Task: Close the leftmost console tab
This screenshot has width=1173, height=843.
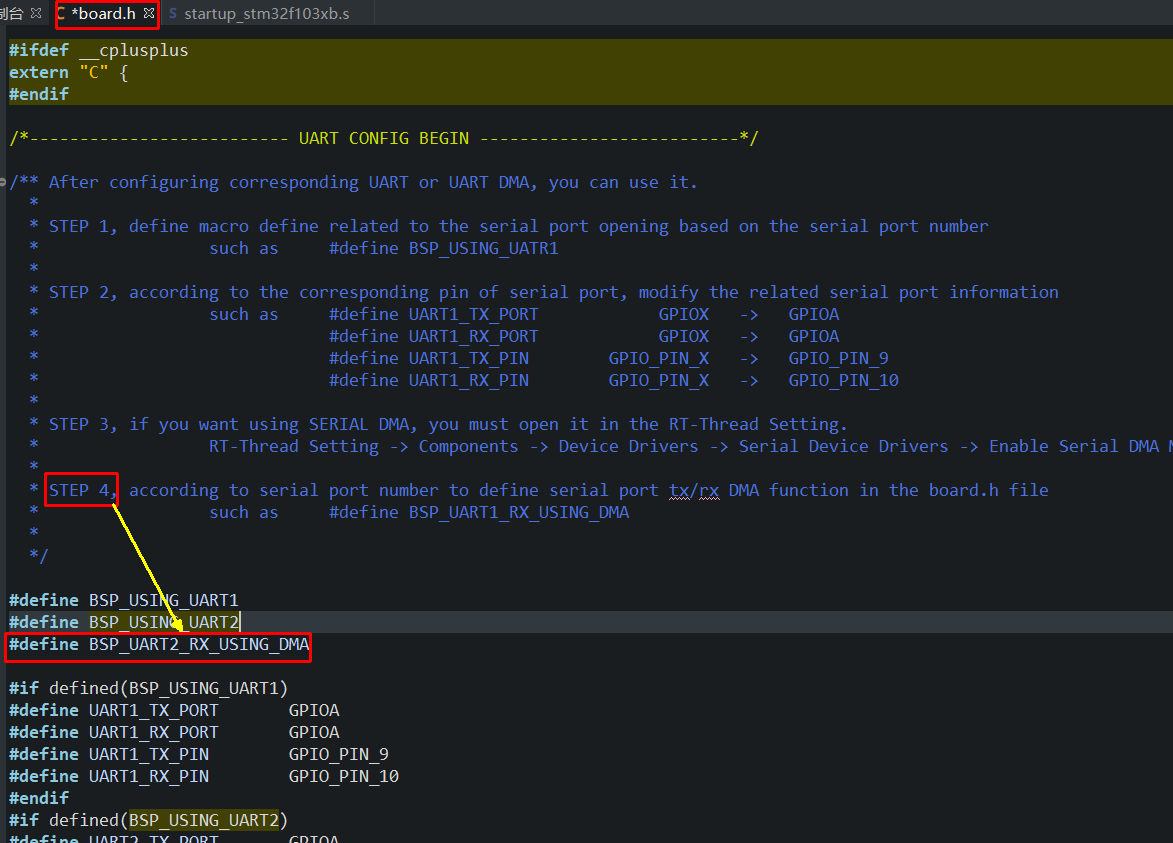Action: click(x=37, y=14)
